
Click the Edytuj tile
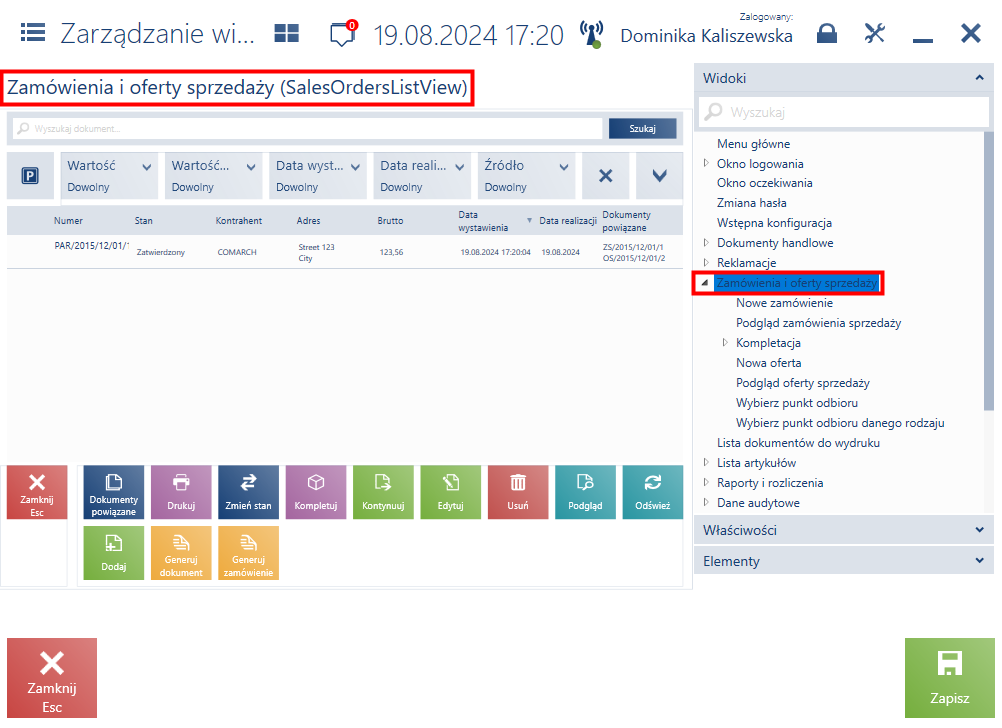click(x=451, y=492)
